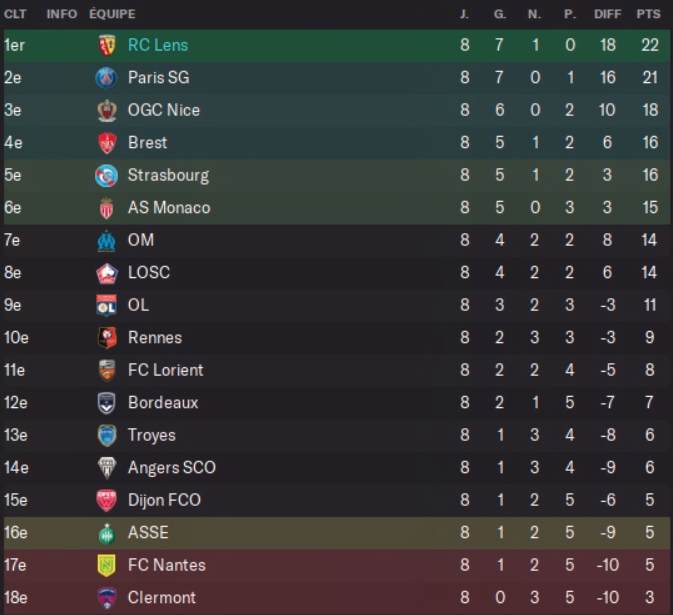Select the Clermont row in last place
Image resolution: width=673 pixels, height=615 pixels.
pos(336,598)
